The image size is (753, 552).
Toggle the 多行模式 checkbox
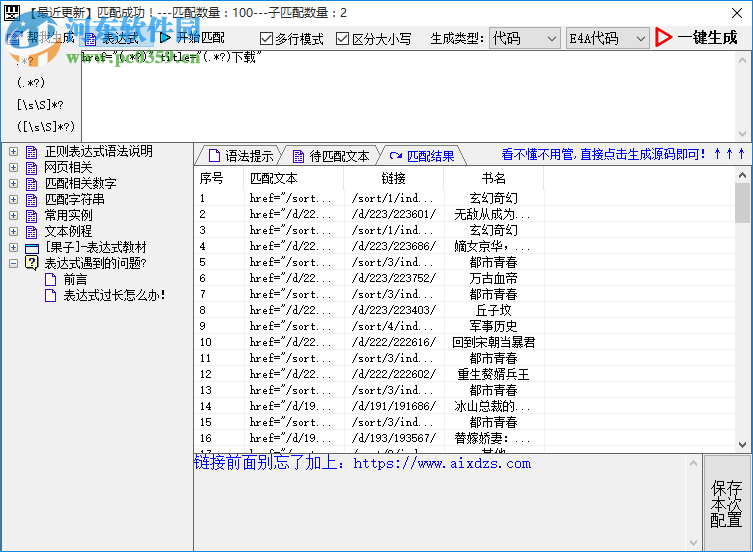(266, 38)
